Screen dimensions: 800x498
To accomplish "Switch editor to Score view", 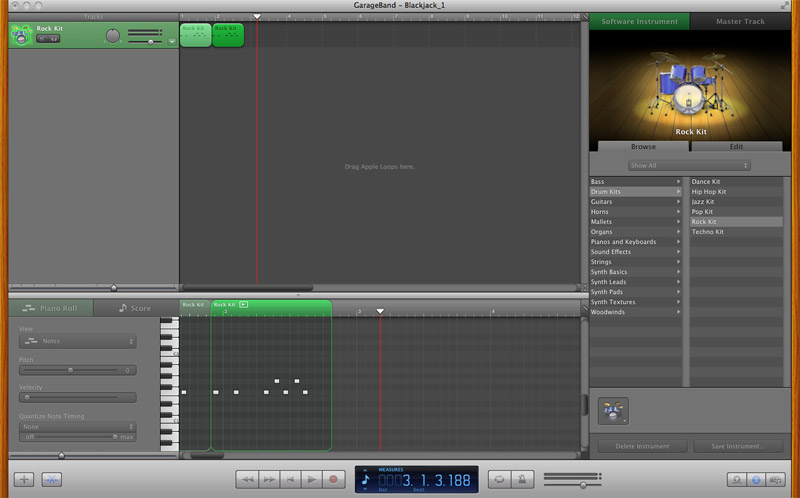I will (135, 308).
